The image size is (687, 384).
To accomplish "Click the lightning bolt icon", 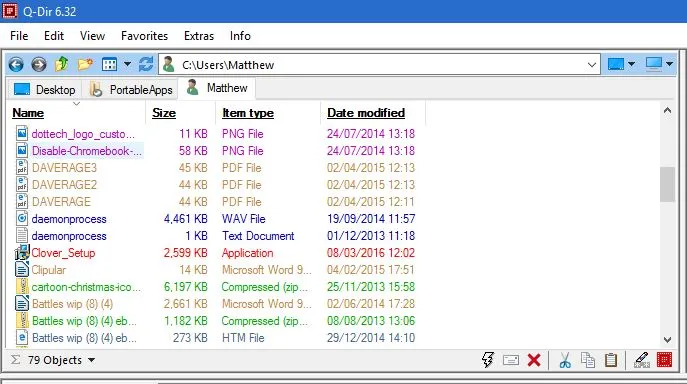I will [488, 360].
